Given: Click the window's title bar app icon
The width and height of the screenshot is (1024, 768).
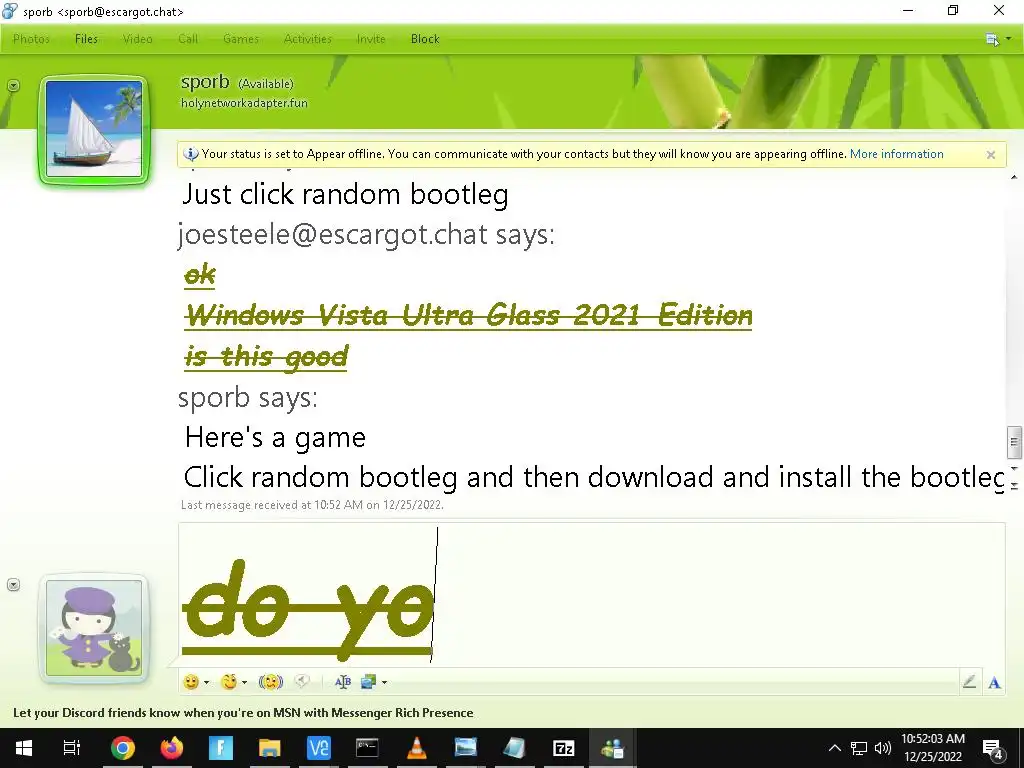Looking at the screenshot, I should click(10, 10).
